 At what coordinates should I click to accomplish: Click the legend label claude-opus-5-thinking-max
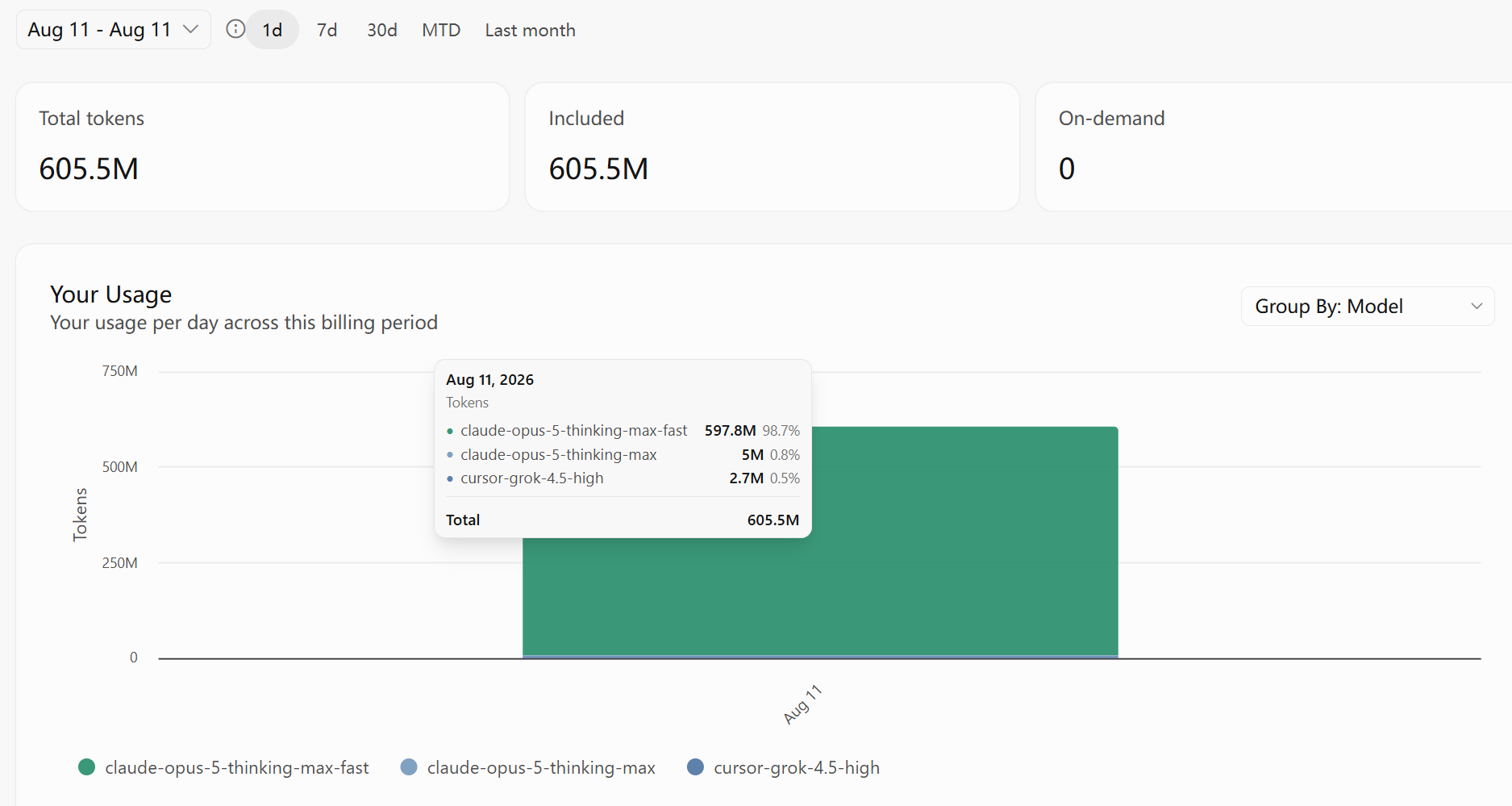[541, 767]
